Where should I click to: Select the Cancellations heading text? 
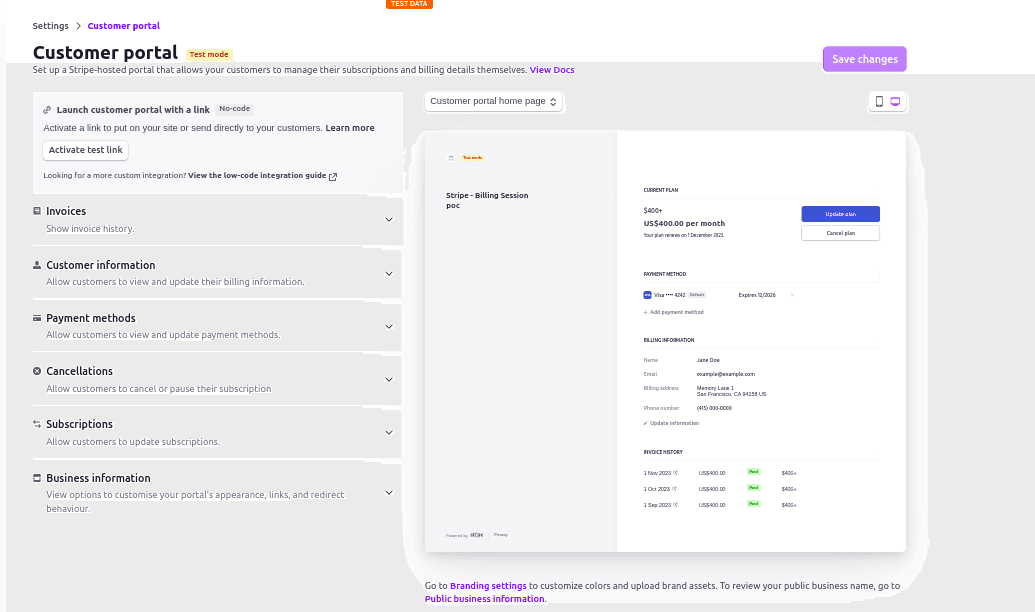[x=79, y=371]
